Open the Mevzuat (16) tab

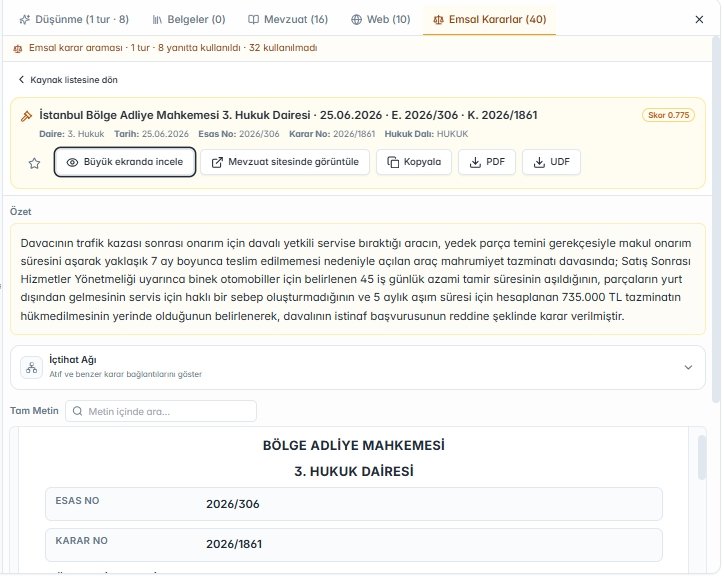(x=288, y=19)
